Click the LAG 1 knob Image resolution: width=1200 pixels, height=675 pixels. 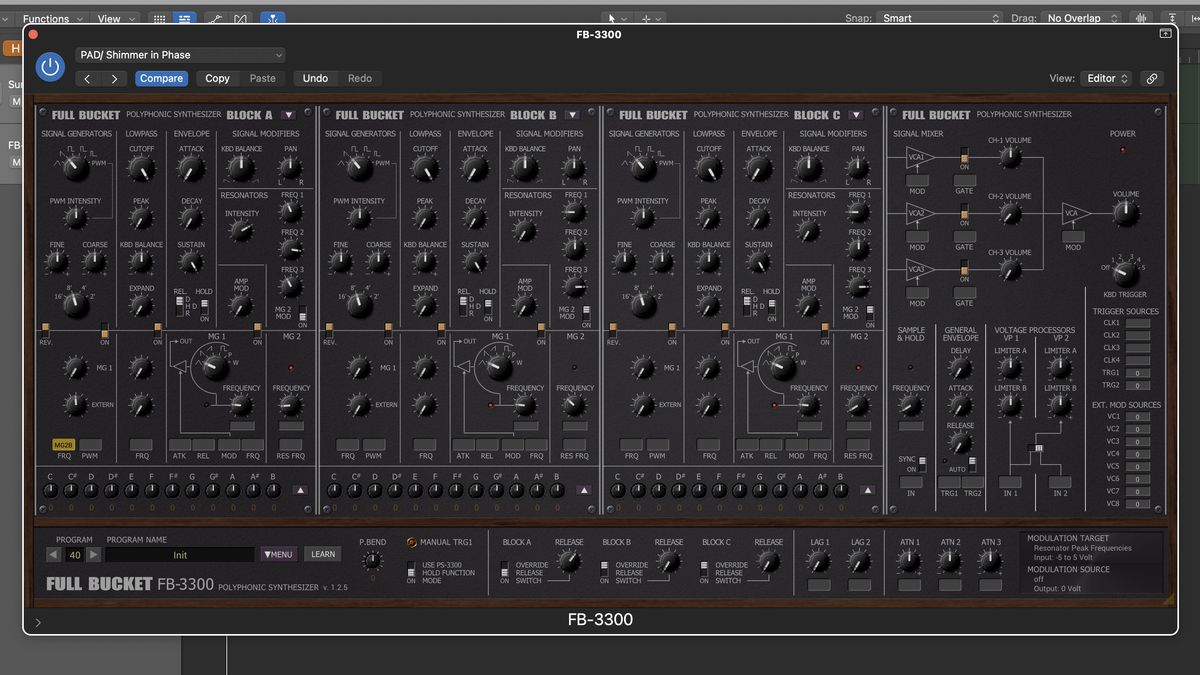[820, 561]
